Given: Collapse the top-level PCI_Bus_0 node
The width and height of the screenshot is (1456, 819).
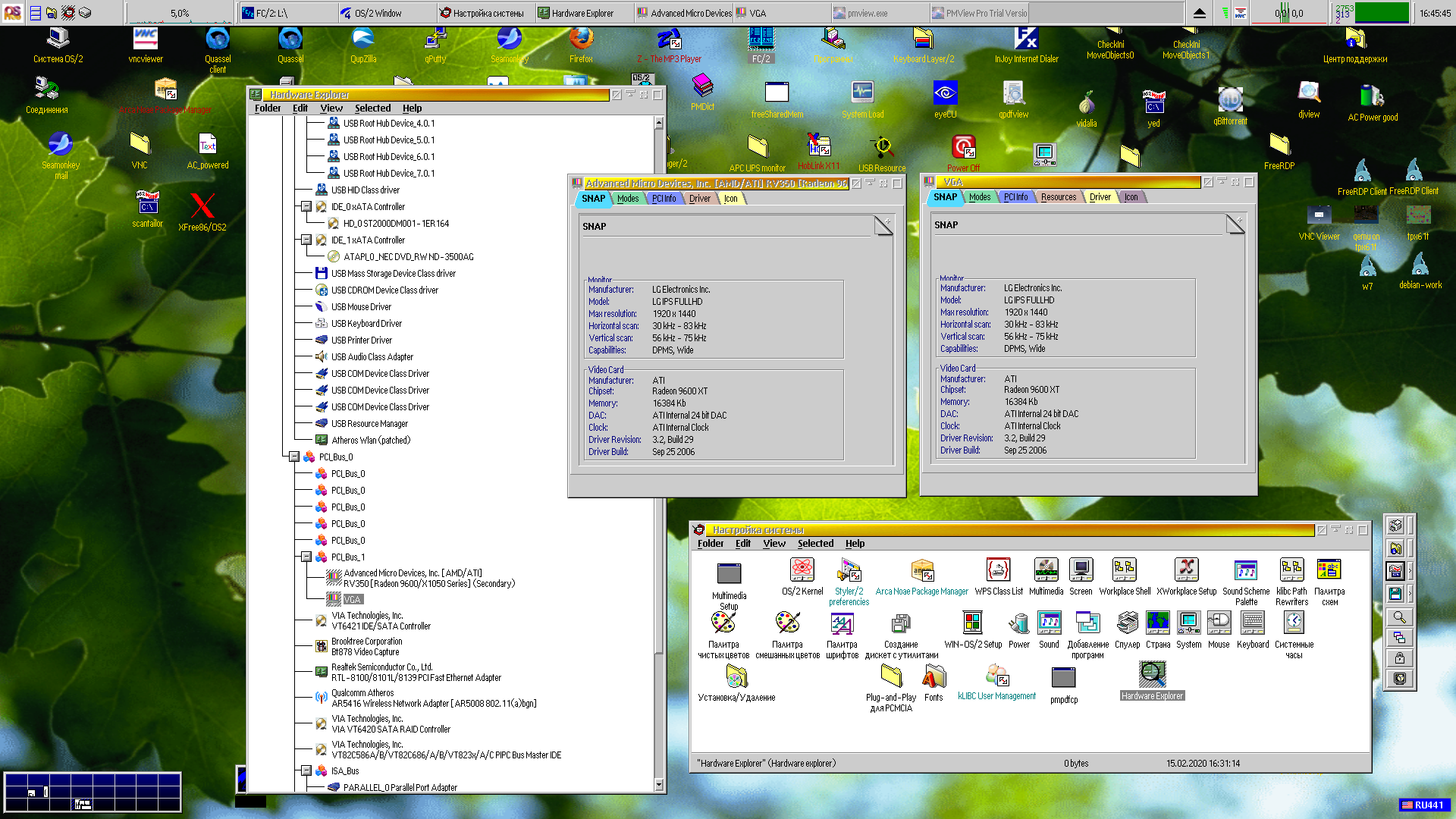Looking at the screenshot, I should pos(294,457).
